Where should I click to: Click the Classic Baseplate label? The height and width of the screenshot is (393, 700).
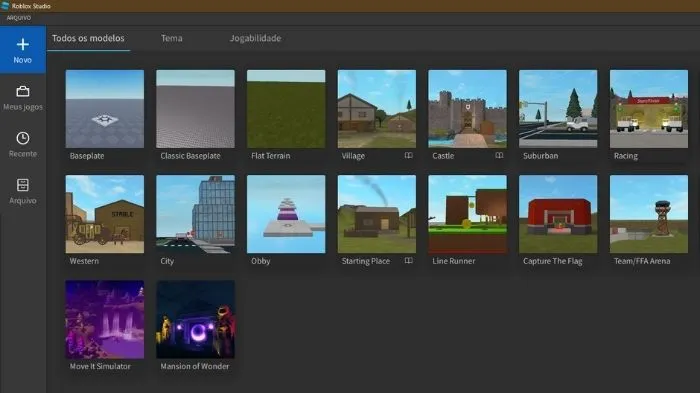pyautogui.click(x=191, y=156)
